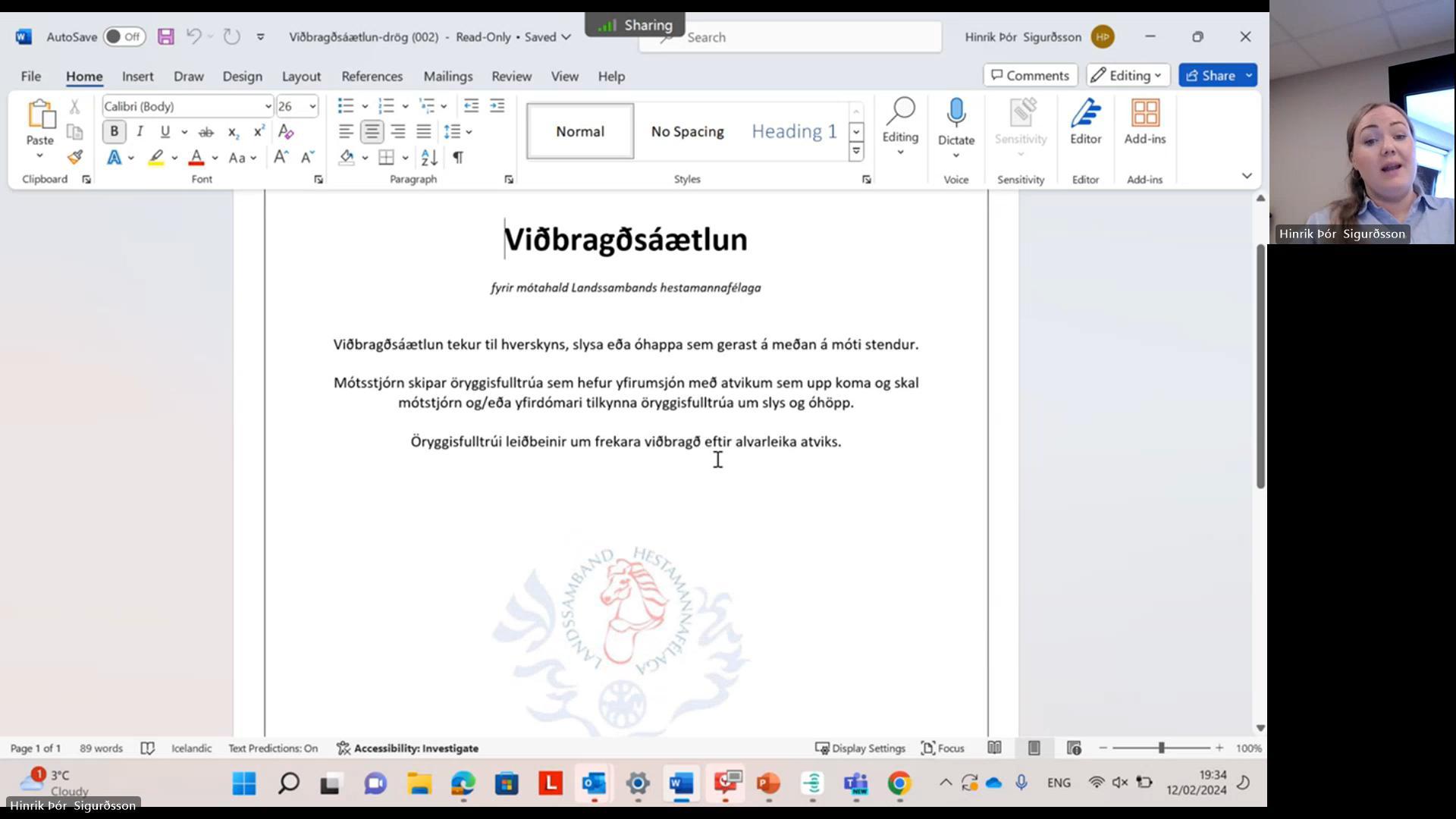Open the File menu
This screenshot has width=1456, height=819.
(31, 77)
